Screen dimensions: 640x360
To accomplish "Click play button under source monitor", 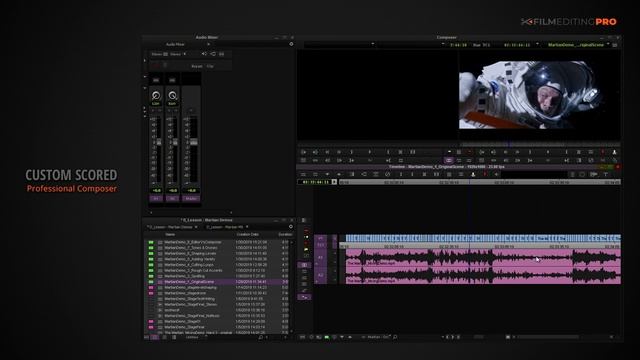I will tap(370, 152).
